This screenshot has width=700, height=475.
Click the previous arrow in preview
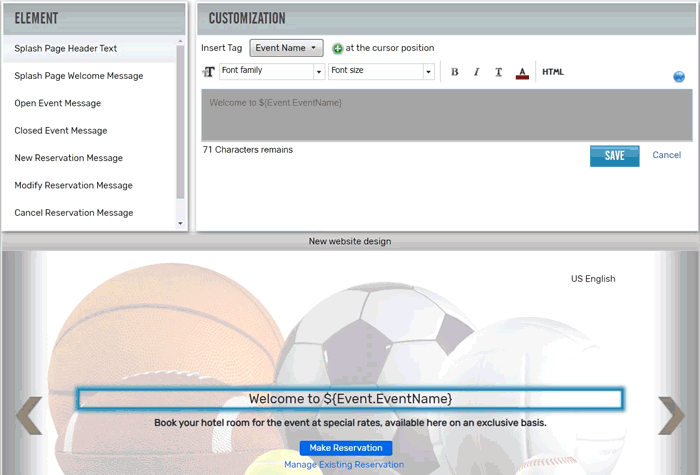pyautogui.click(x=29, y=415)
